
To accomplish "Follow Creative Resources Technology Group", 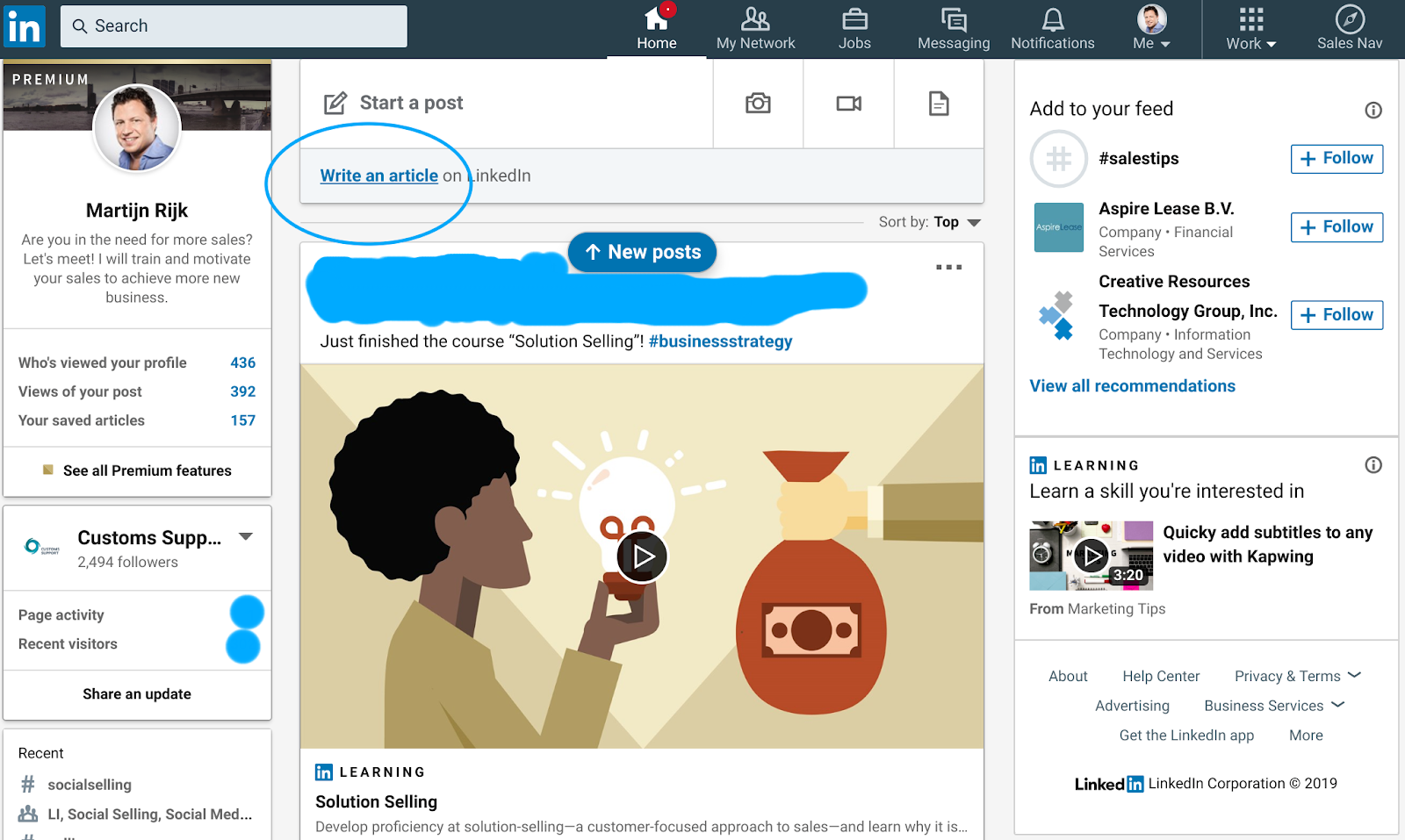I will tap(1337, 315).
